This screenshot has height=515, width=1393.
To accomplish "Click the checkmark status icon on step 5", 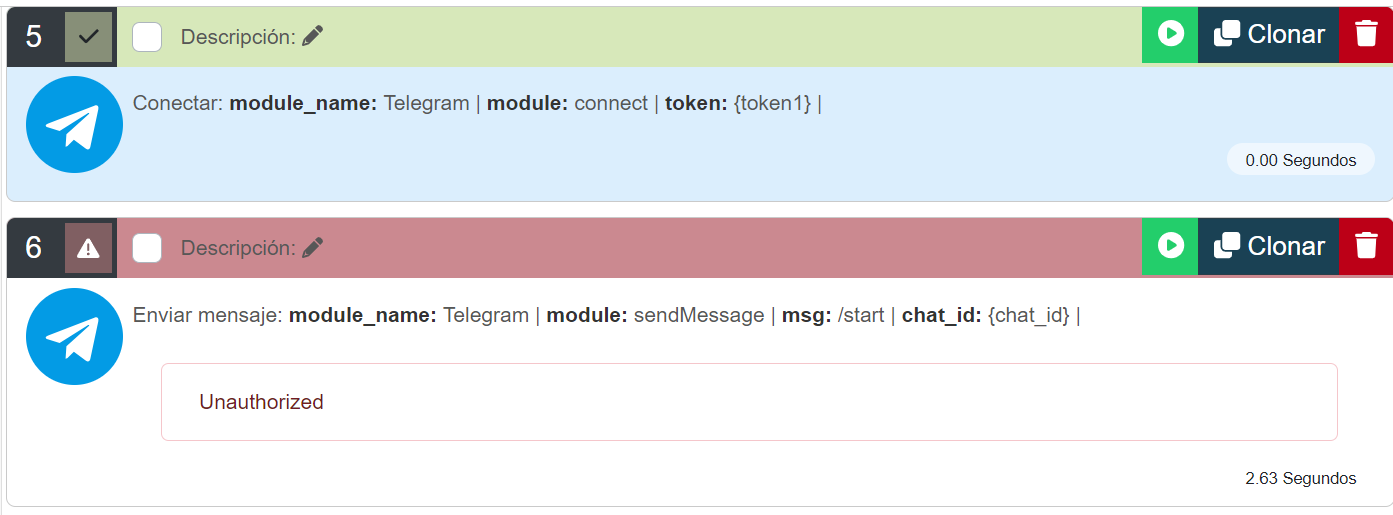I will 89,37.
